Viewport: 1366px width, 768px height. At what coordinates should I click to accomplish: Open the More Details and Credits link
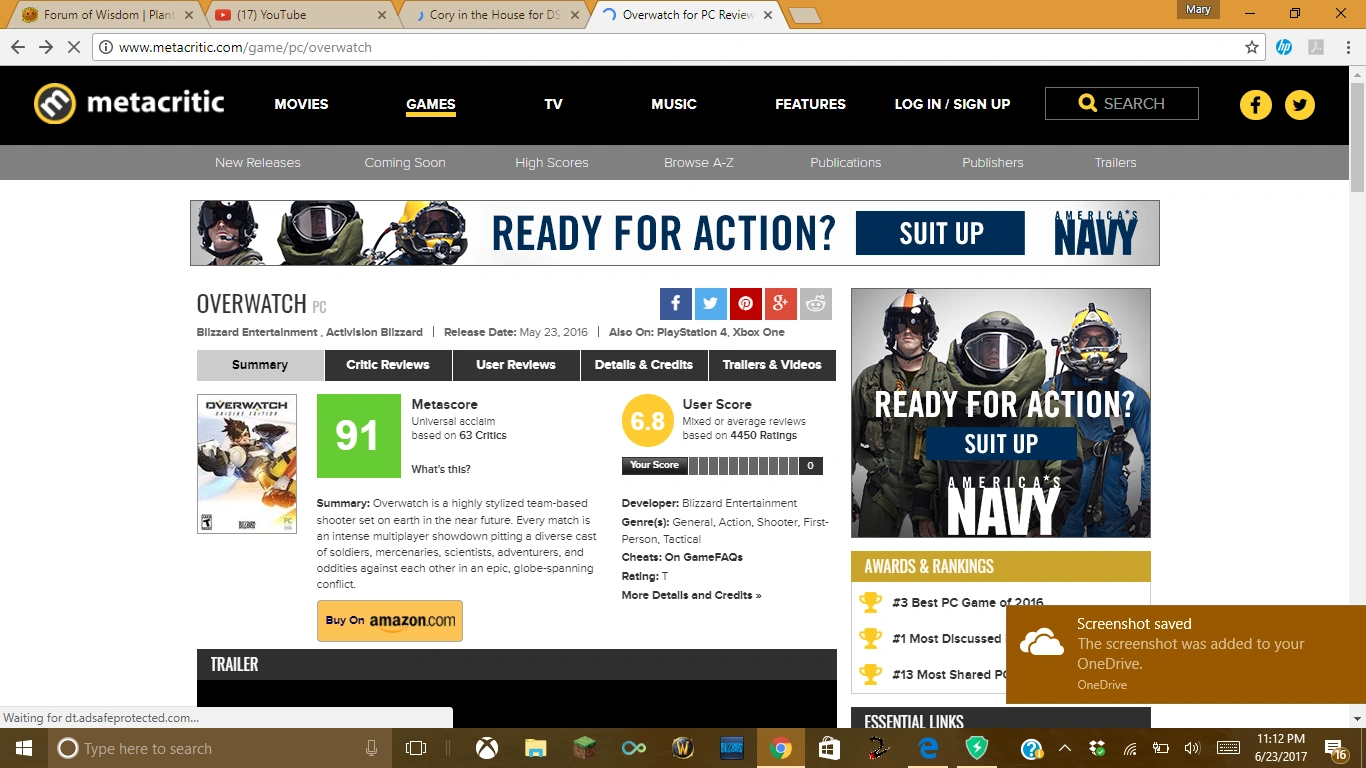[x=691, y=595]
